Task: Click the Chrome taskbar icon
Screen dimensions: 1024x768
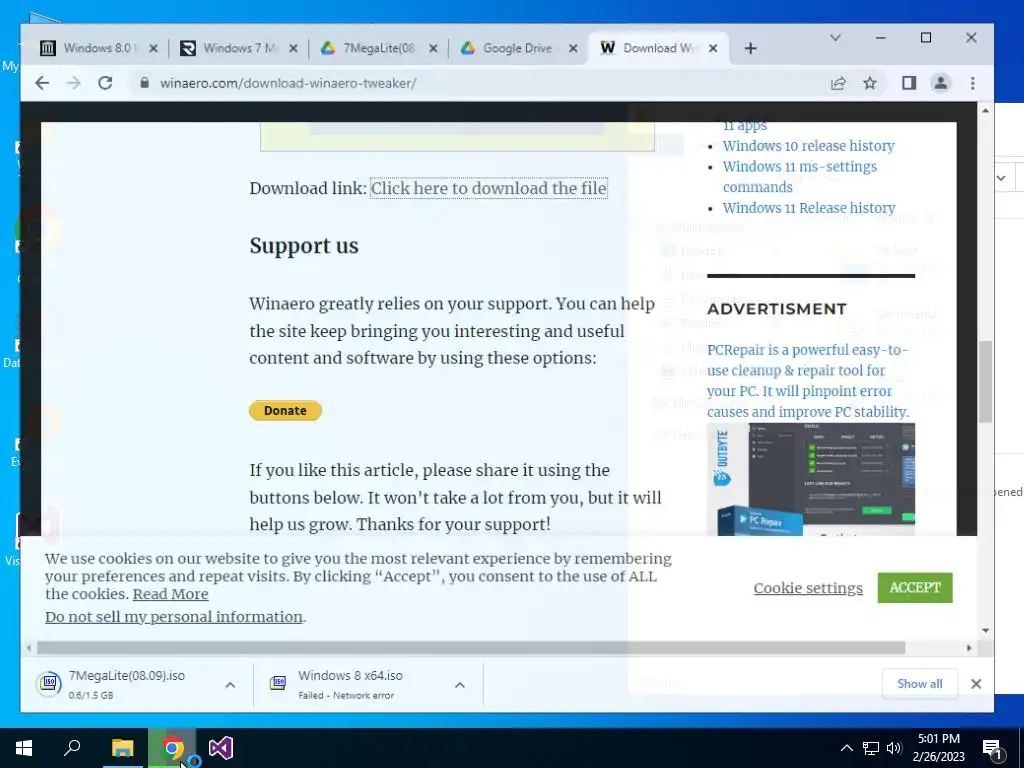Action: (172, 748)
